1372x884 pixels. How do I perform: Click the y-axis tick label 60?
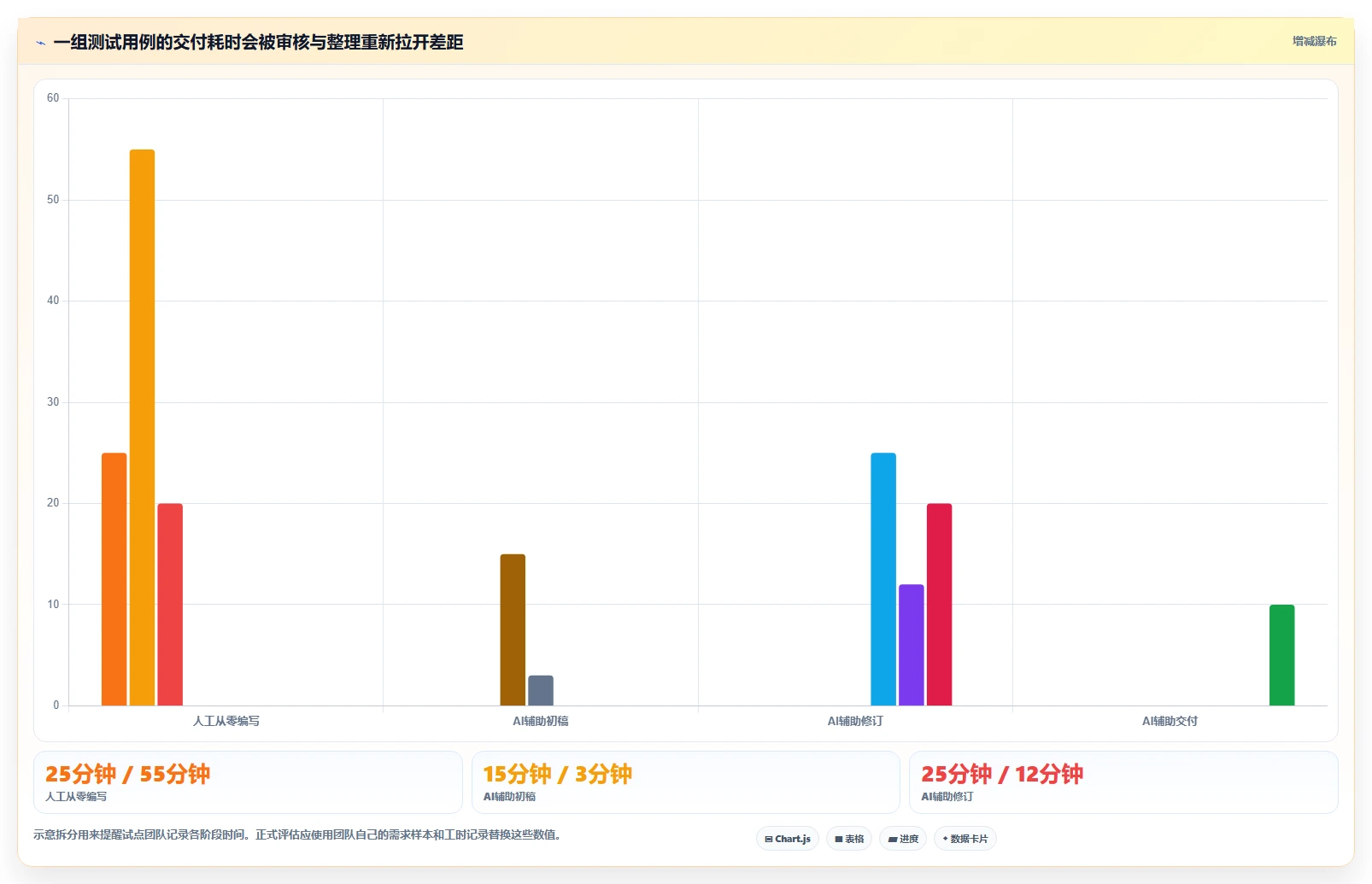coord(53,98)
